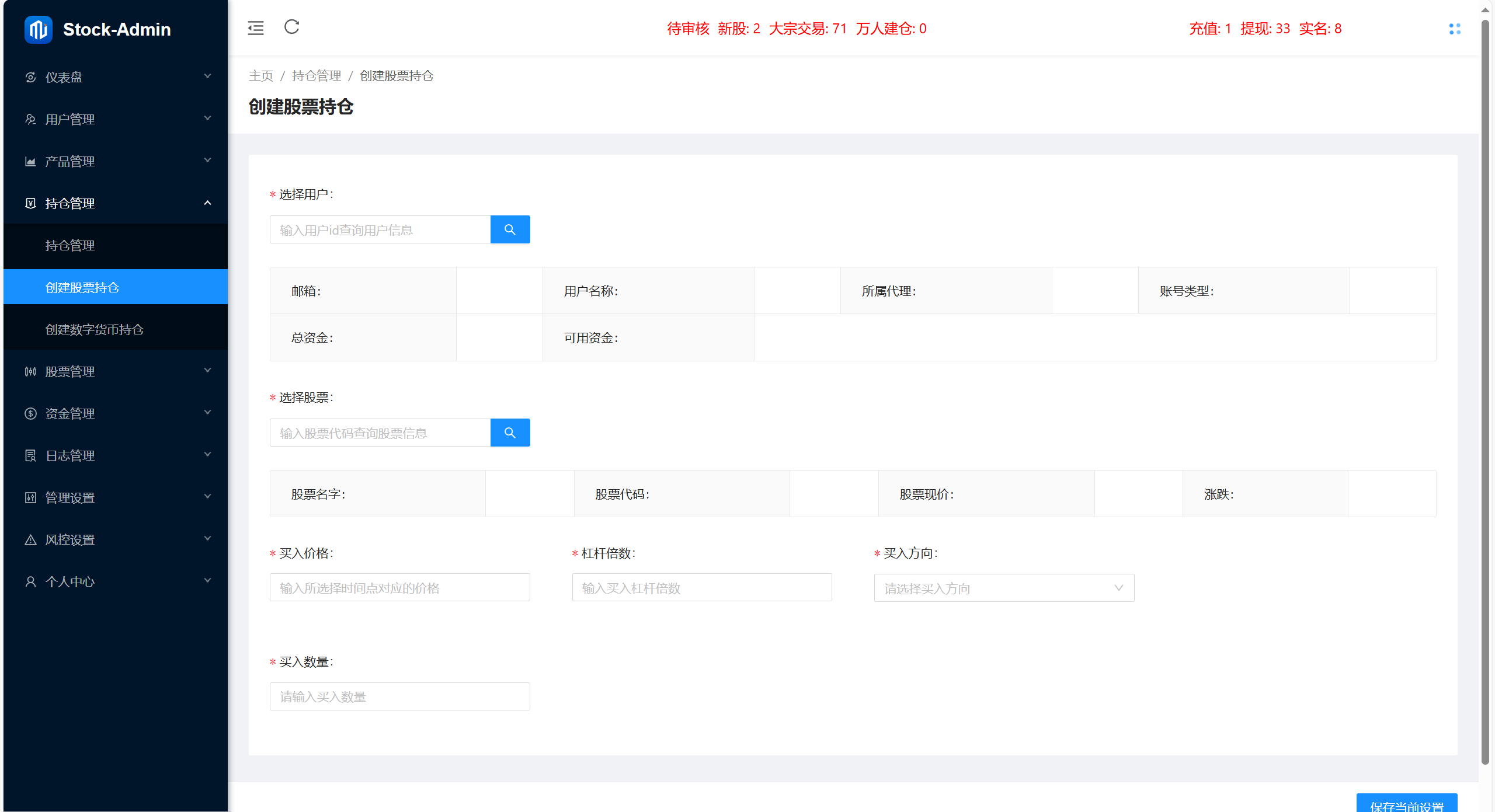The height and width of the screenshot is (812, 1495).
Task: Click the risk control (风控设置) warning icon
Action: [31, 539]
